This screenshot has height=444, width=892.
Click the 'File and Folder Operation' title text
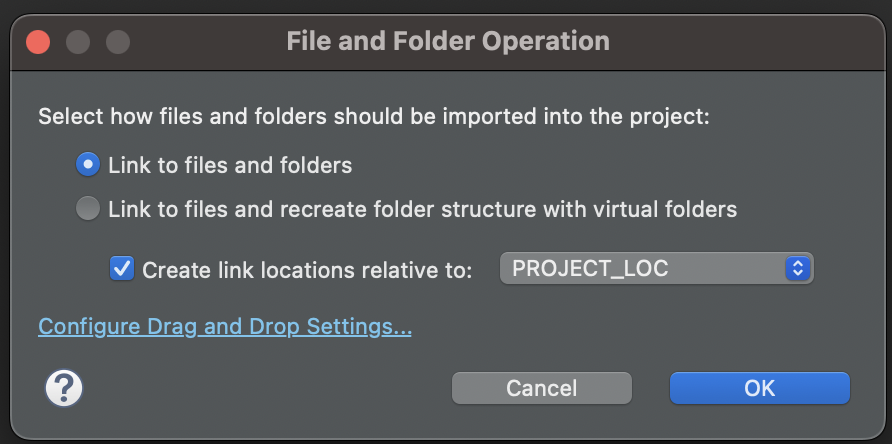click(x=447, y=42)
